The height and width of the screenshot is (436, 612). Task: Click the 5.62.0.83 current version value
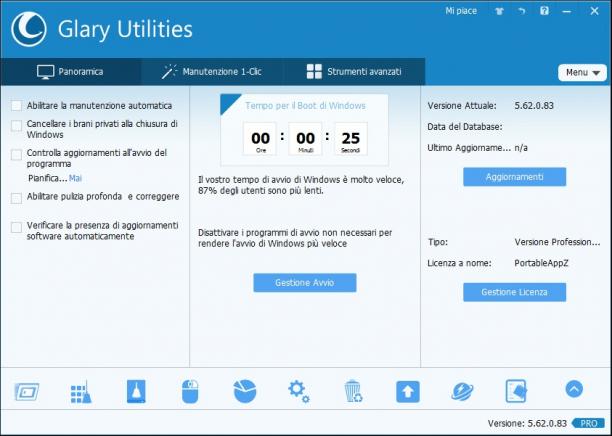(x=534, y=106)
